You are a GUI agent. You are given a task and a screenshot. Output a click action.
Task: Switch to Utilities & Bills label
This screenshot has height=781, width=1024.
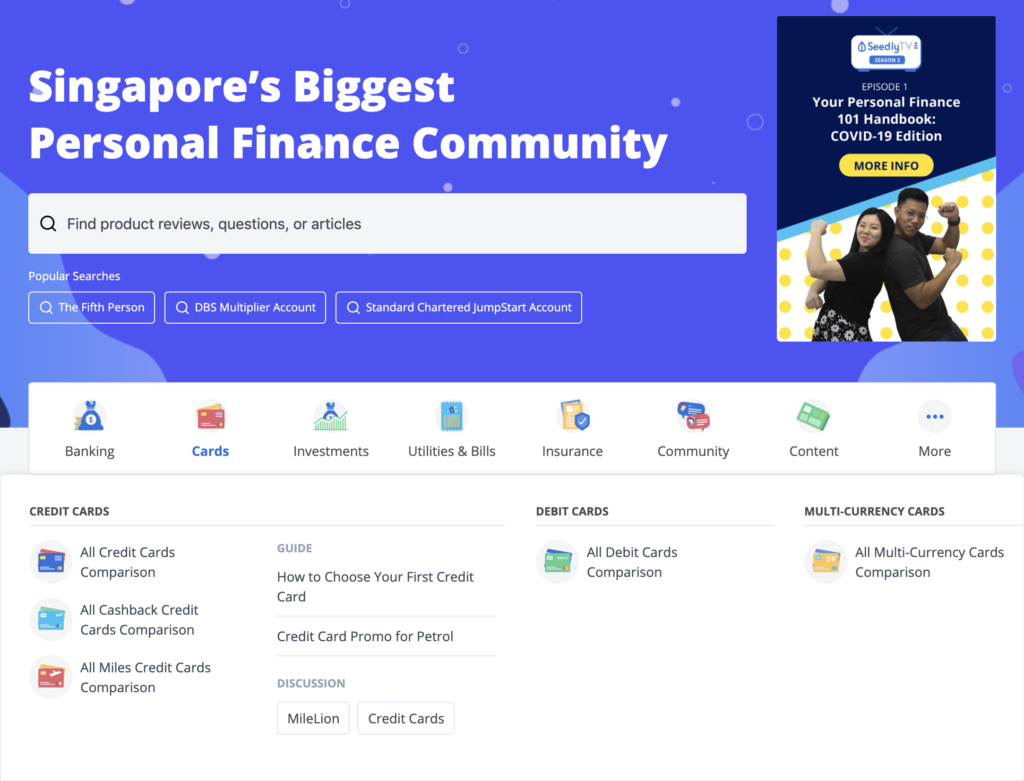pyautogui.click(x=451, y=451)
